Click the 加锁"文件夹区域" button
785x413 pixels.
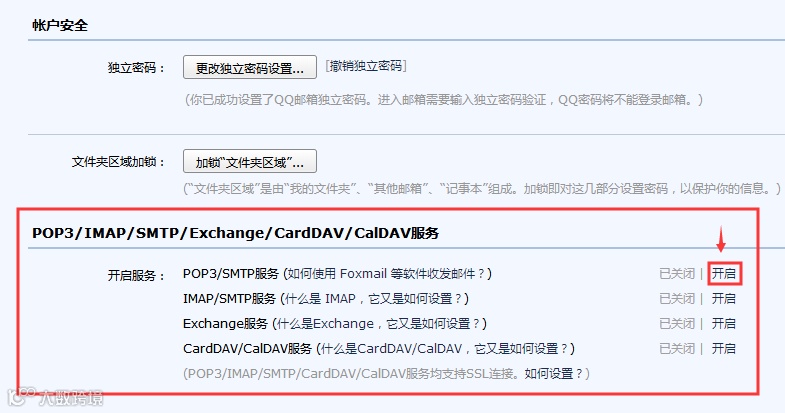[250, 162]
